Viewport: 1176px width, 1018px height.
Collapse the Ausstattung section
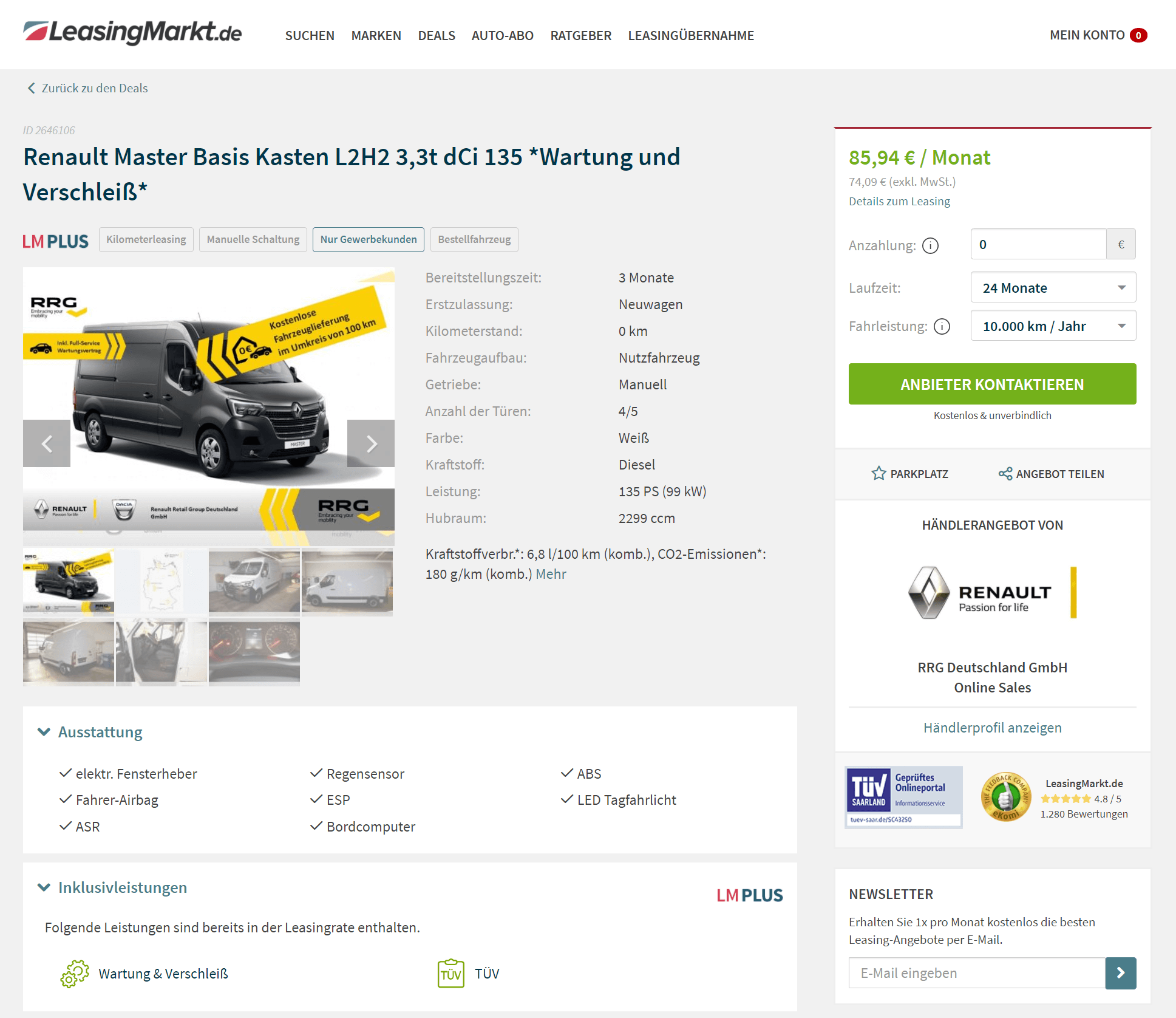point(90,732)
